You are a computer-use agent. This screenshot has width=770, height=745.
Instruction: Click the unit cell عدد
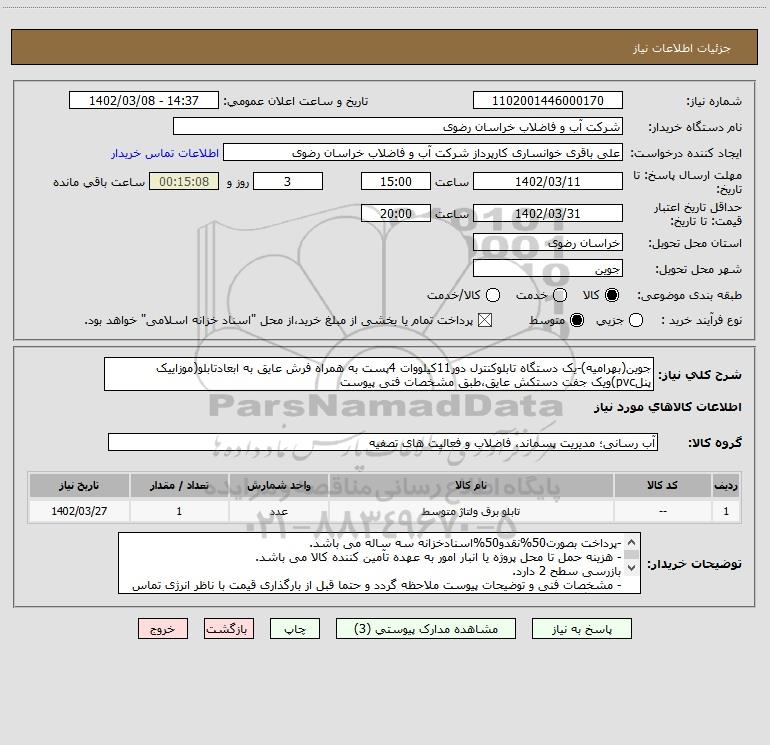pyautogui.click(x=278, y=511)
